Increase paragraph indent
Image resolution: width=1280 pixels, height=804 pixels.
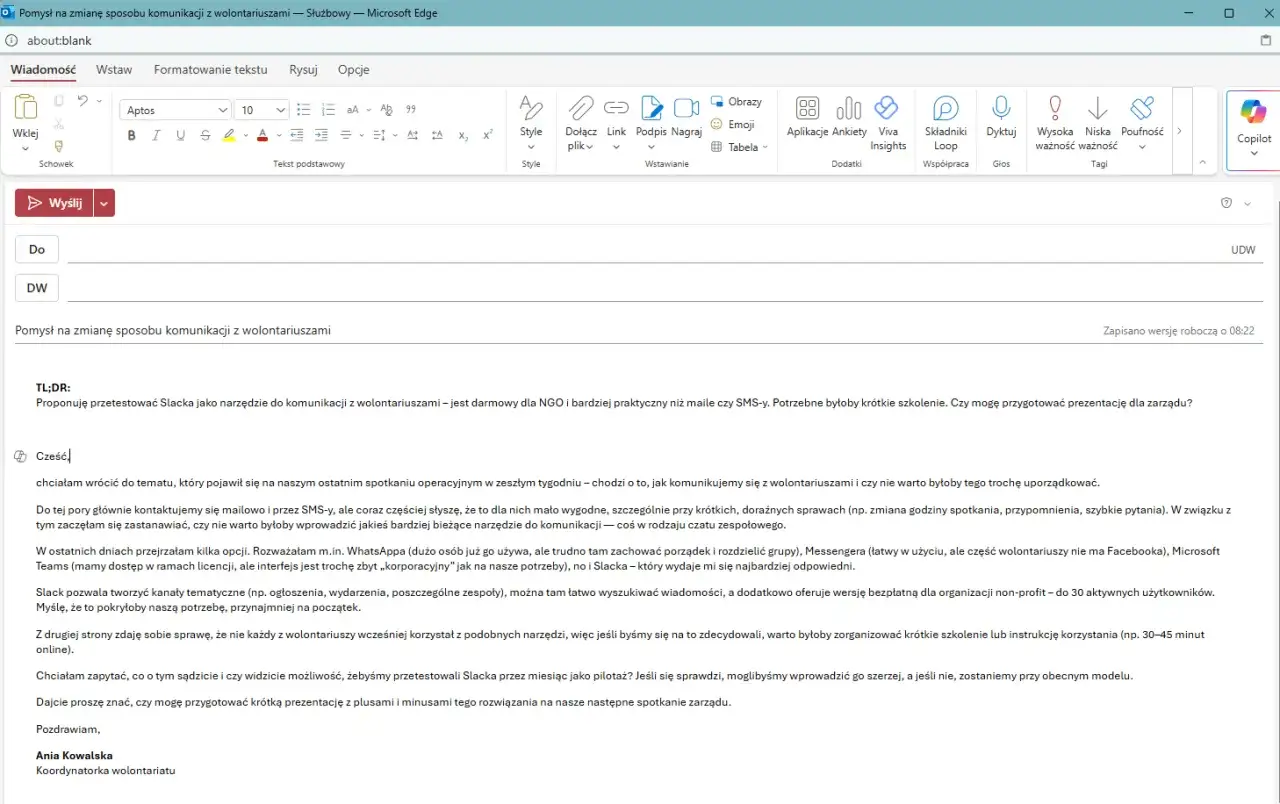(x=321, y=135)
